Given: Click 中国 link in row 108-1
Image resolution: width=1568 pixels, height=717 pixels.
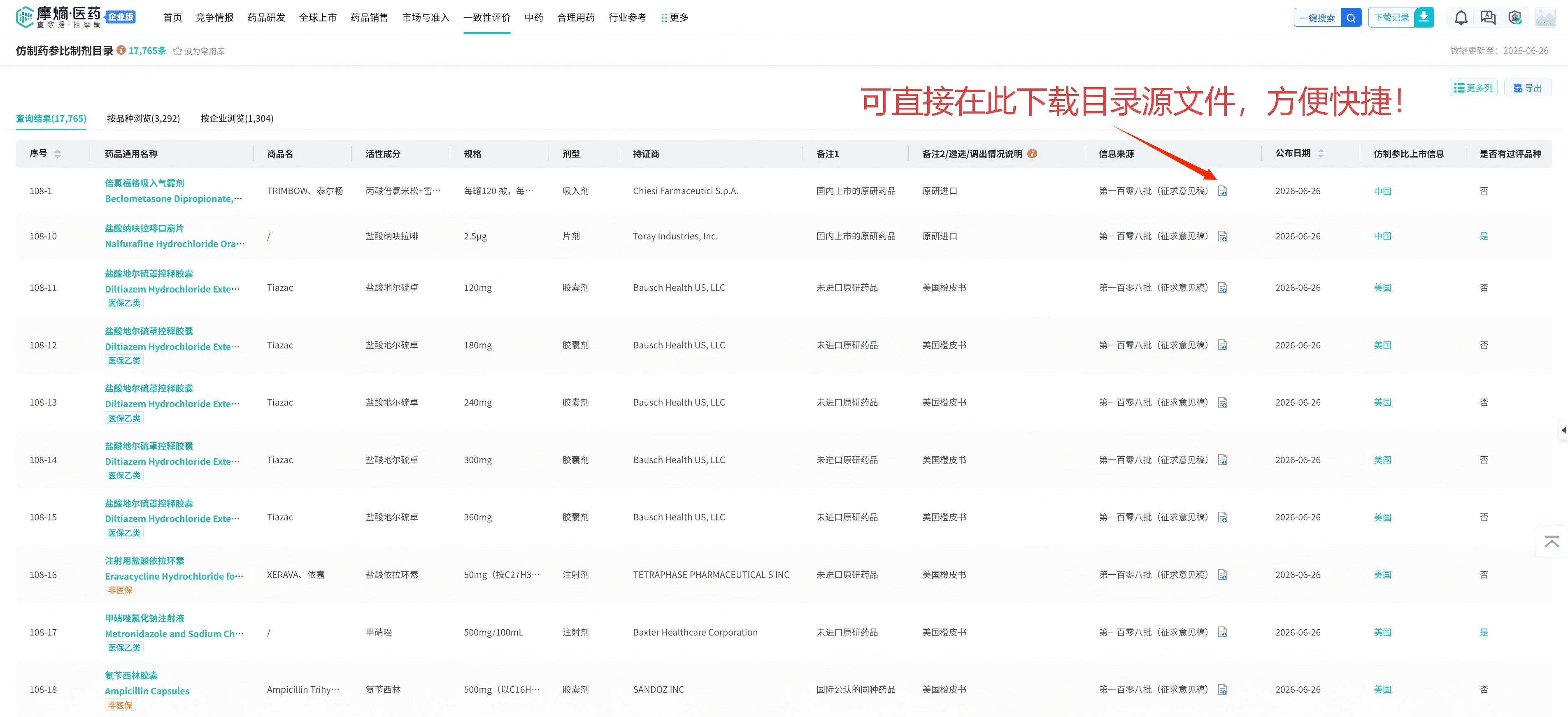Looking at the screenshot, I should coord(1382,191).
